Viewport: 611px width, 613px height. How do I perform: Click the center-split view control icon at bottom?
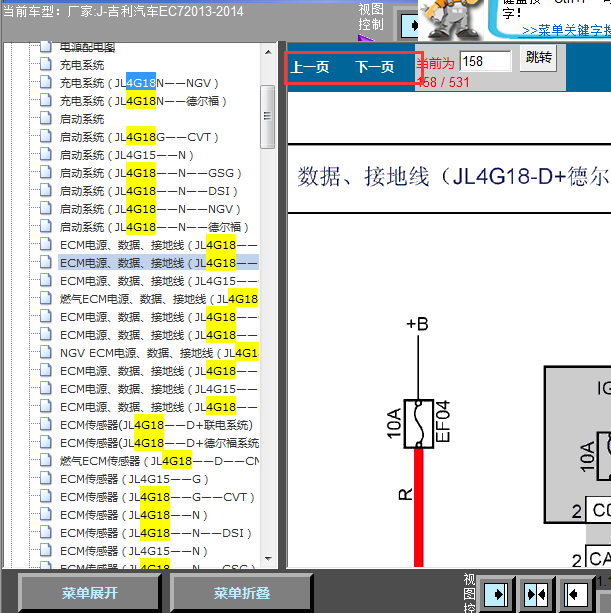click(x=536, y=595)
